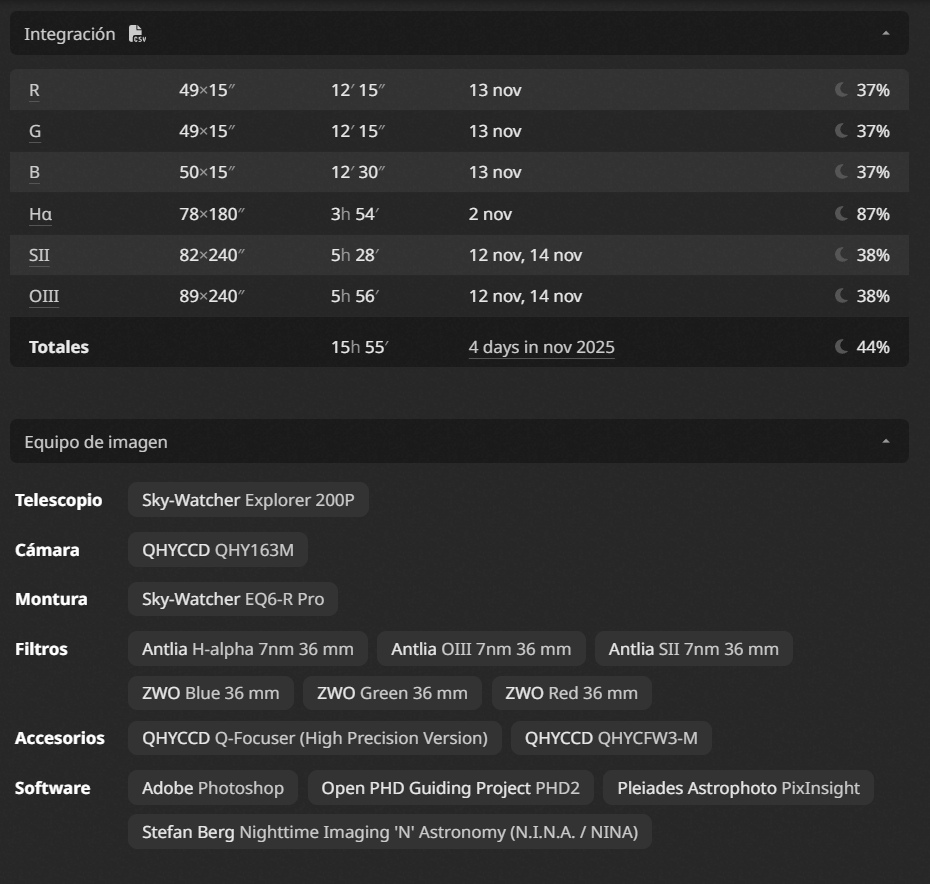Screen dimensions: 930x884
Task: Open the Pleiades Astrophoto PixInsight tag
Action: [x=738, y=787]
